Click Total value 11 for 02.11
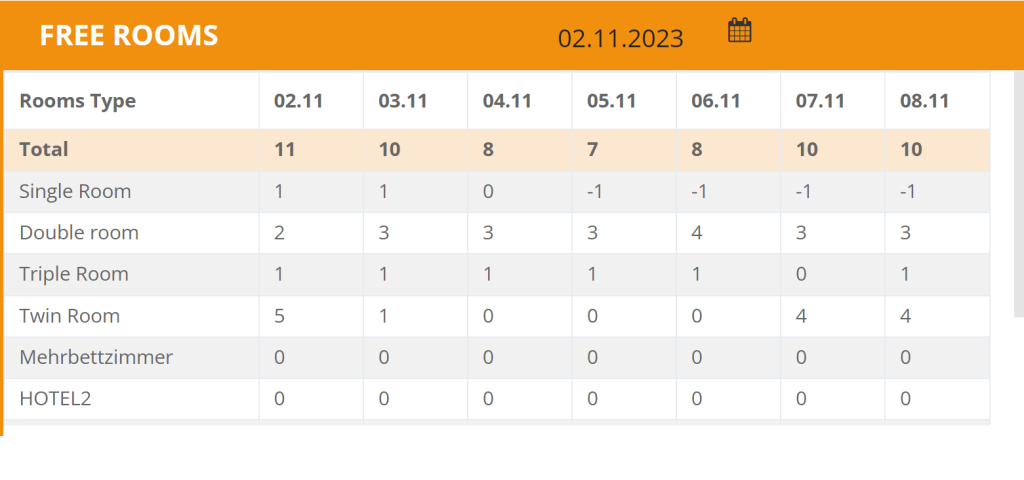Image resolution: width=1024 pixels, height=480 pixels. point(285,150)
